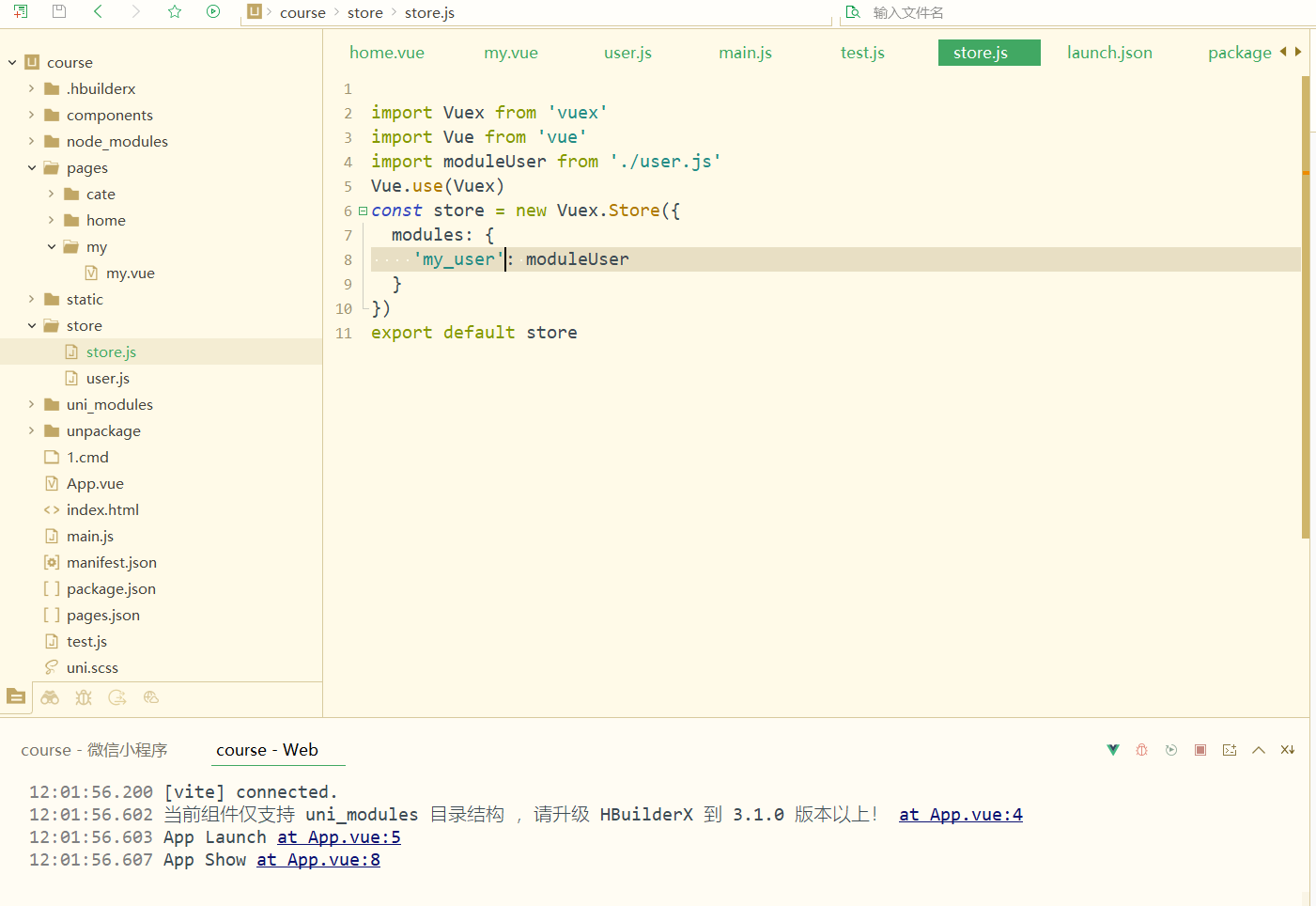Click the red debug bug icon in console toolbar
This screenshot has width=1316, height=906.
pyautogui.click(x=1142, y=750)
